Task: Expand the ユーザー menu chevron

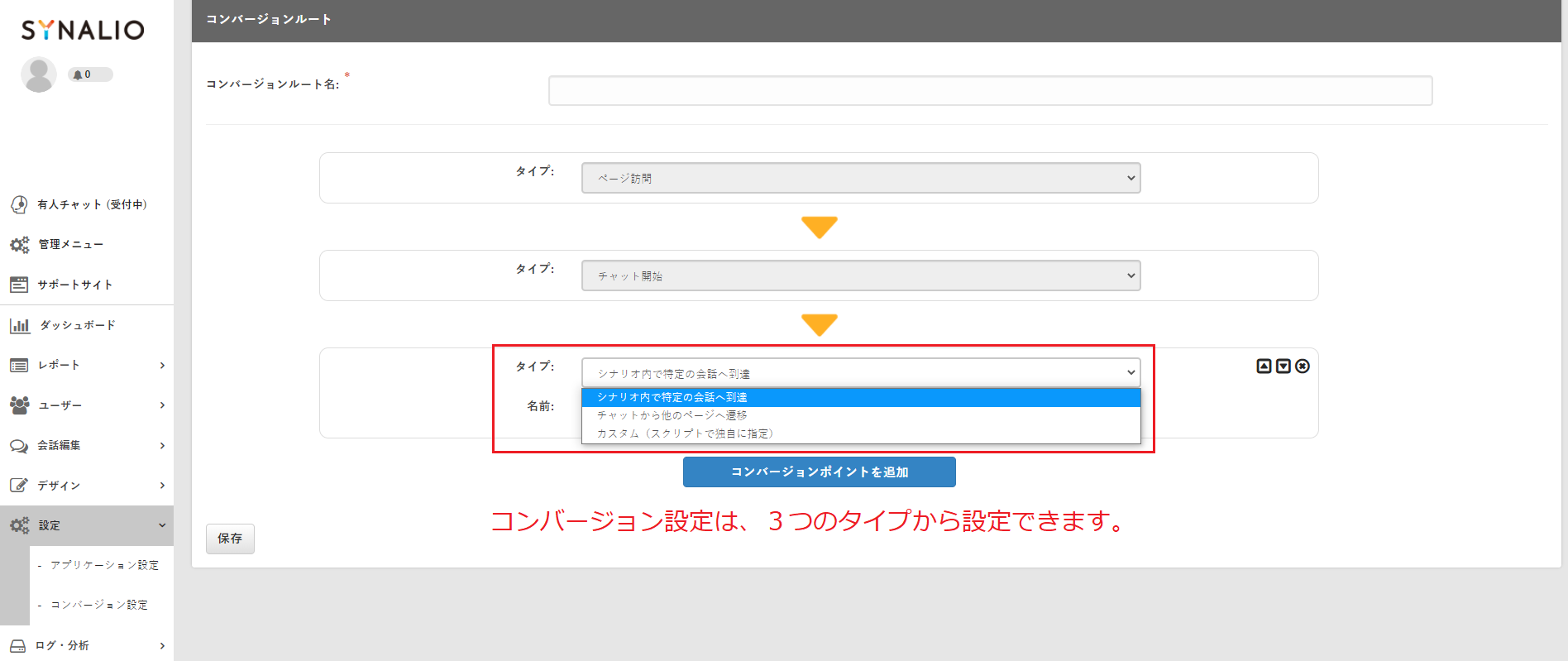Action: pos(162,405)
